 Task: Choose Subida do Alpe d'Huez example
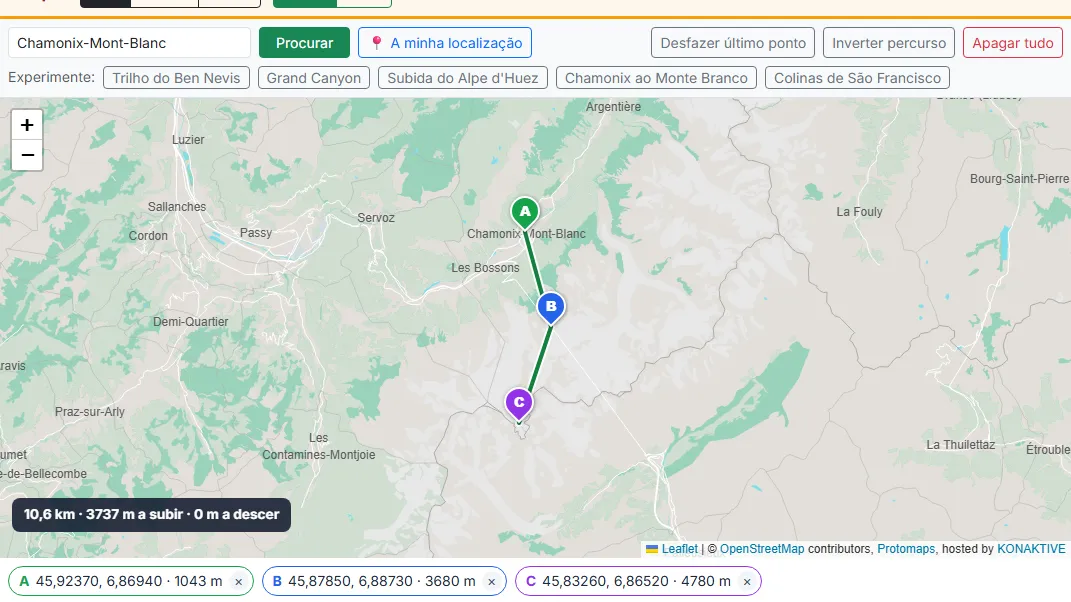point(463,78)
